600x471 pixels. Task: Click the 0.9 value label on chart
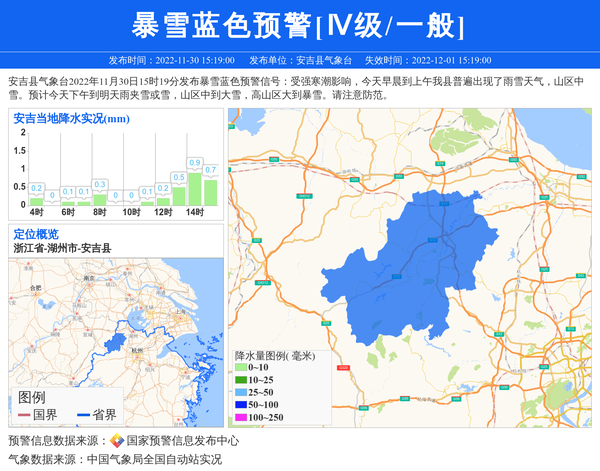(x=195, y=163)
